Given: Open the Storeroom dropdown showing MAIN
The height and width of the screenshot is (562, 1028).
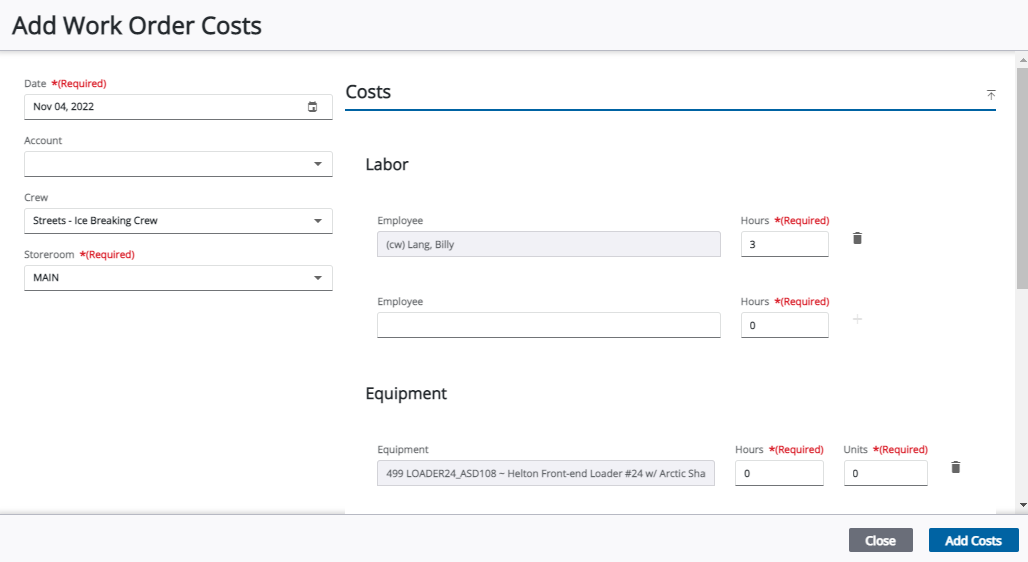Looking at the screenshot, I should (x=178, y=278).
